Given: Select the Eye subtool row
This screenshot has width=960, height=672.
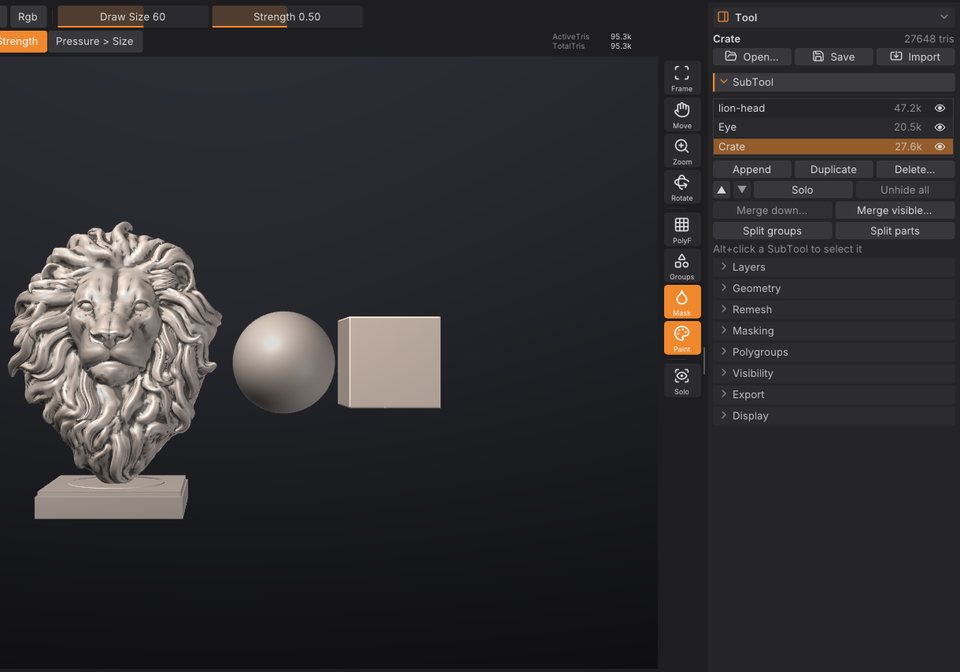Looking at the screenshot, I should pos(833,127).
